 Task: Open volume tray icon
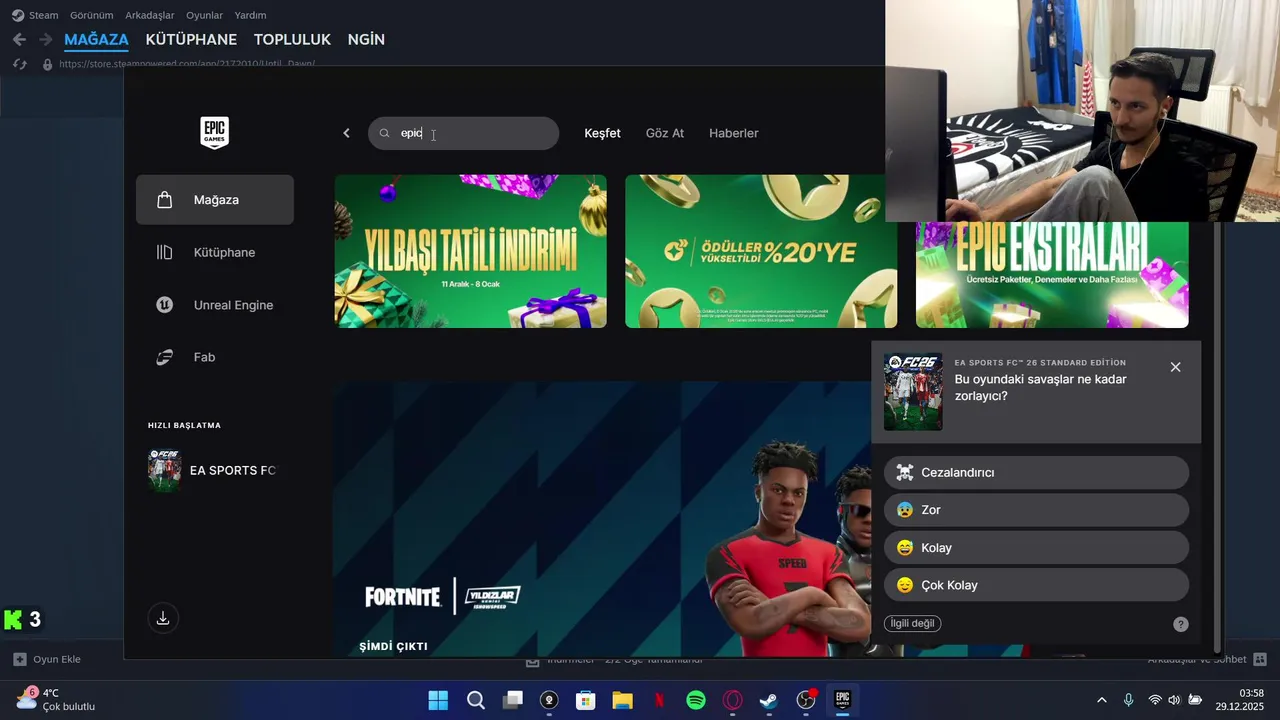pyautogui.click(x=1174, y=700)
